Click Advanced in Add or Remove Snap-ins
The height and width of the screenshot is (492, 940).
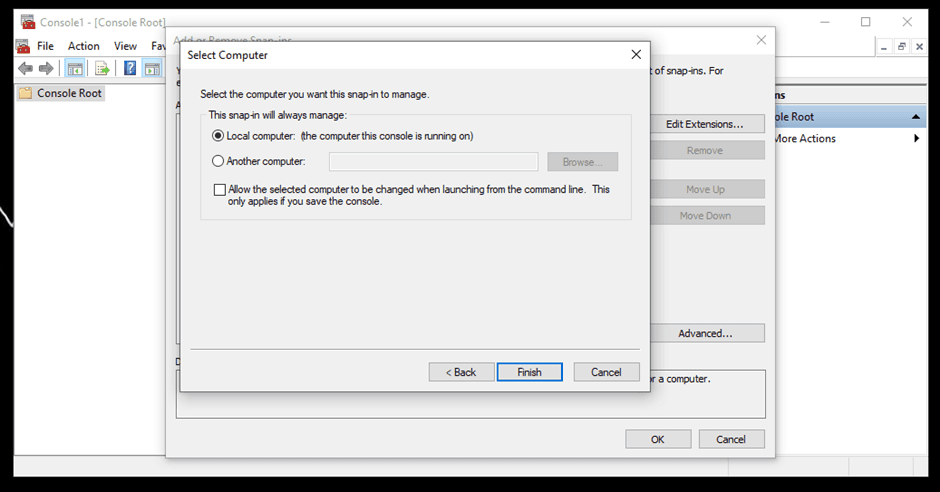coord(705,333)
